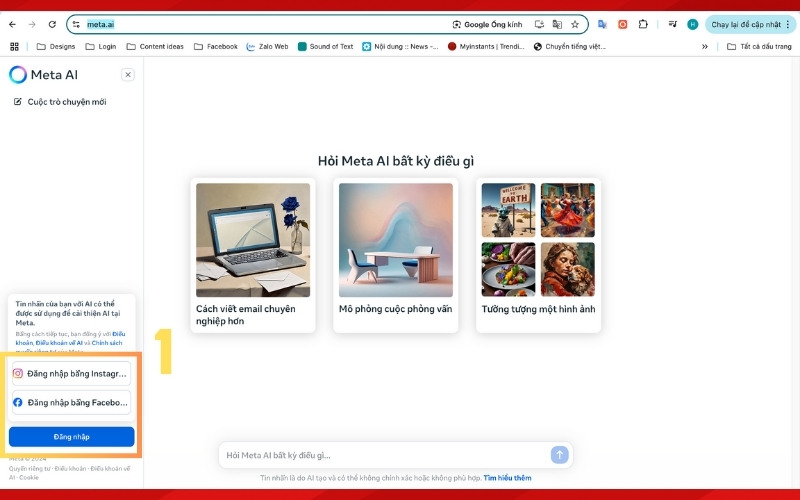The height and width of the screenshot is (500, 800).
Task: Open the Content ideas bookmark folder
Action: coord(155,46)
